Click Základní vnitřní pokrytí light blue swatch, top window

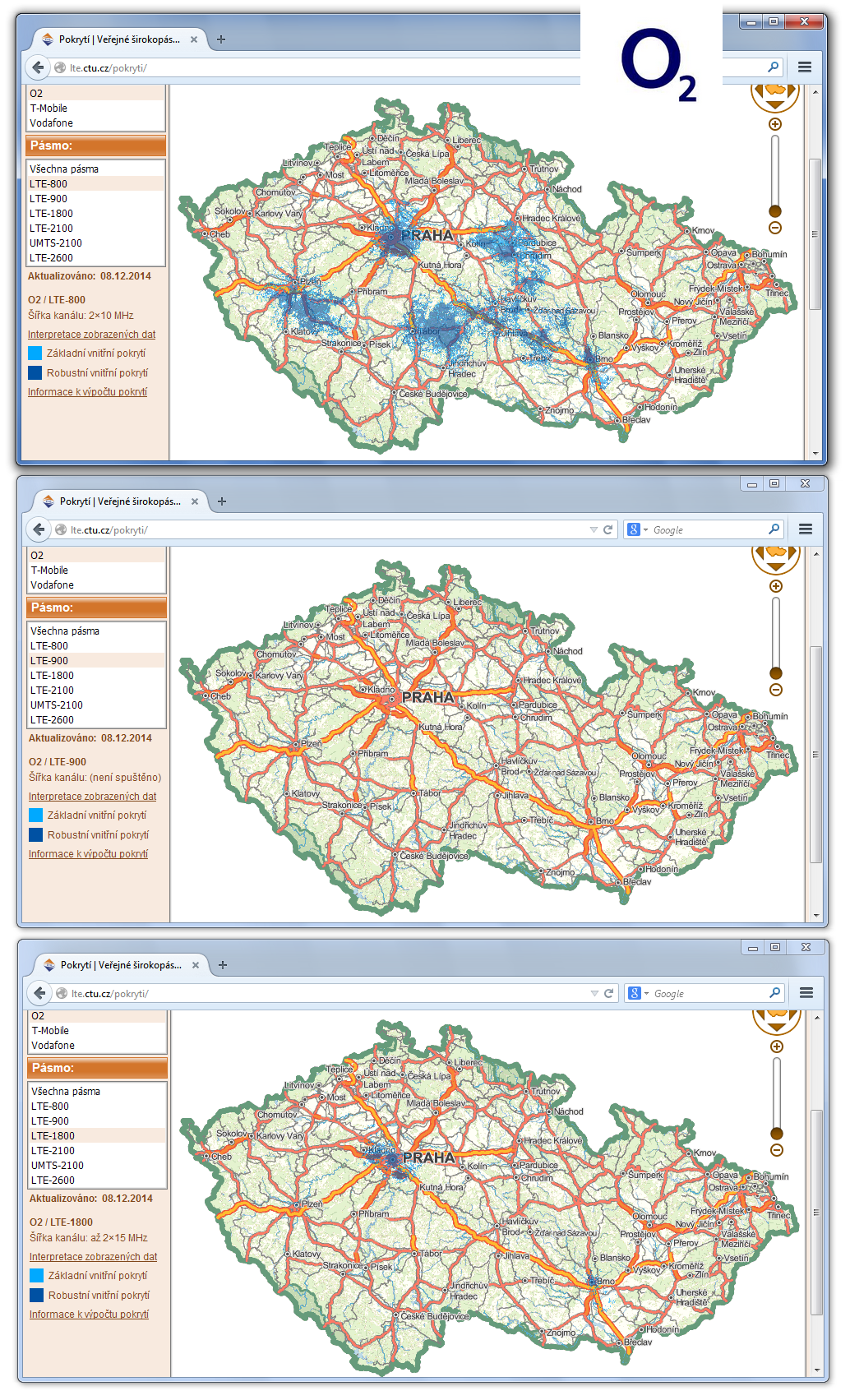click(x=35, y=353)
